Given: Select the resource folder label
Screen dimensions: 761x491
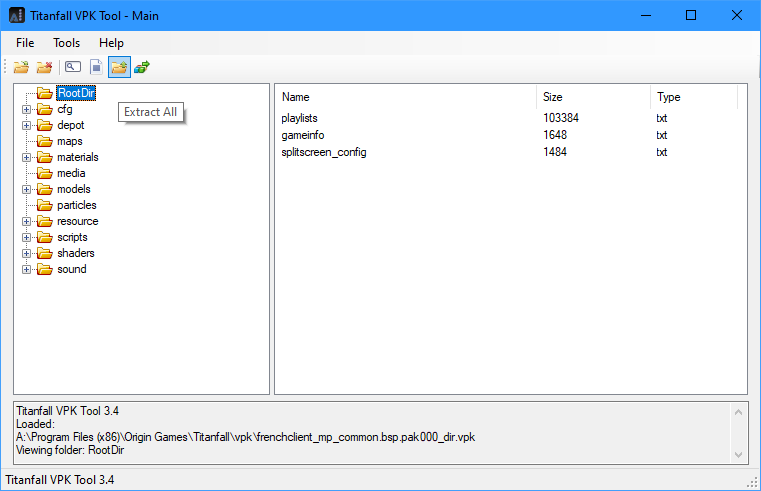Looking at the screenshot, I should point(78,221).
